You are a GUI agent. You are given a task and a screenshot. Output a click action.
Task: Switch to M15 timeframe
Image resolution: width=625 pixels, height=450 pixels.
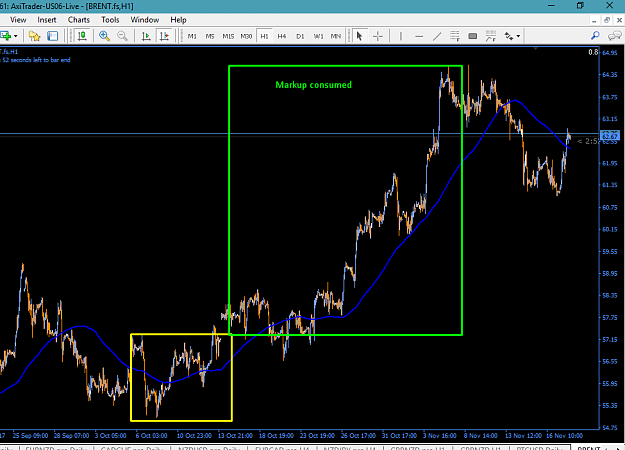pyautogui.click(x=228, y=36)
